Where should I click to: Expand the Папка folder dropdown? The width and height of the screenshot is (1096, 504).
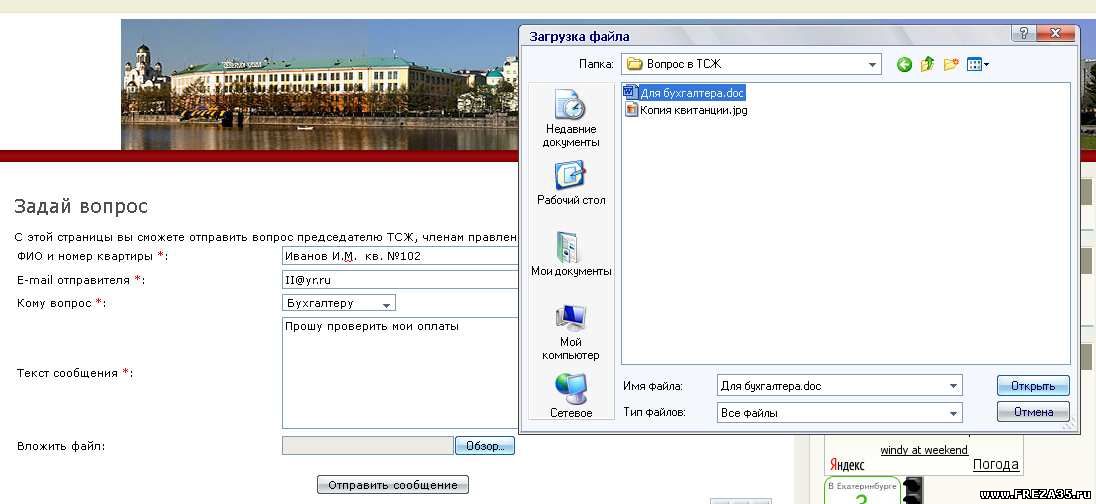pyautogui.click(x=872, y=64)
